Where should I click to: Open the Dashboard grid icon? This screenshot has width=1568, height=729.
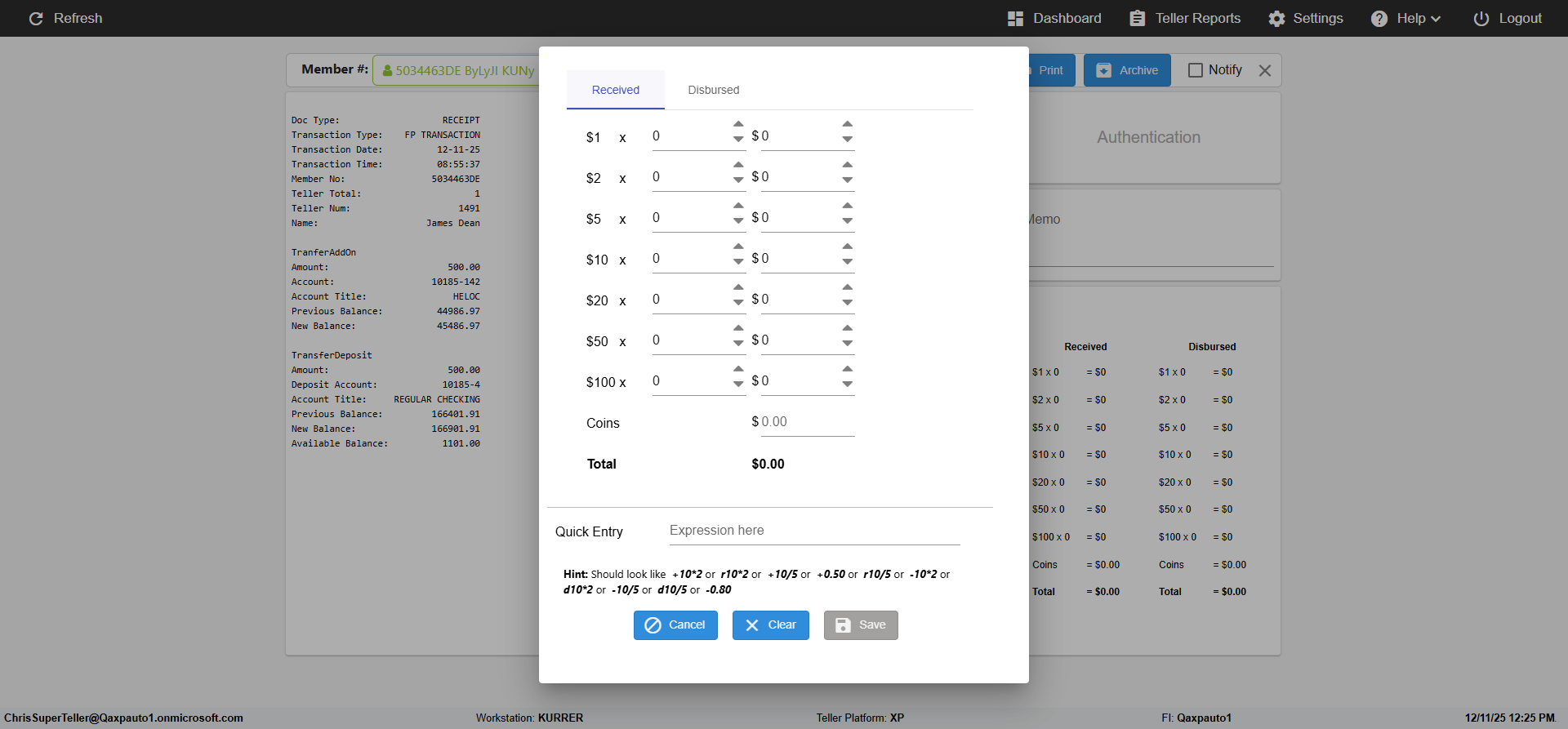(x=1015, y=19)
